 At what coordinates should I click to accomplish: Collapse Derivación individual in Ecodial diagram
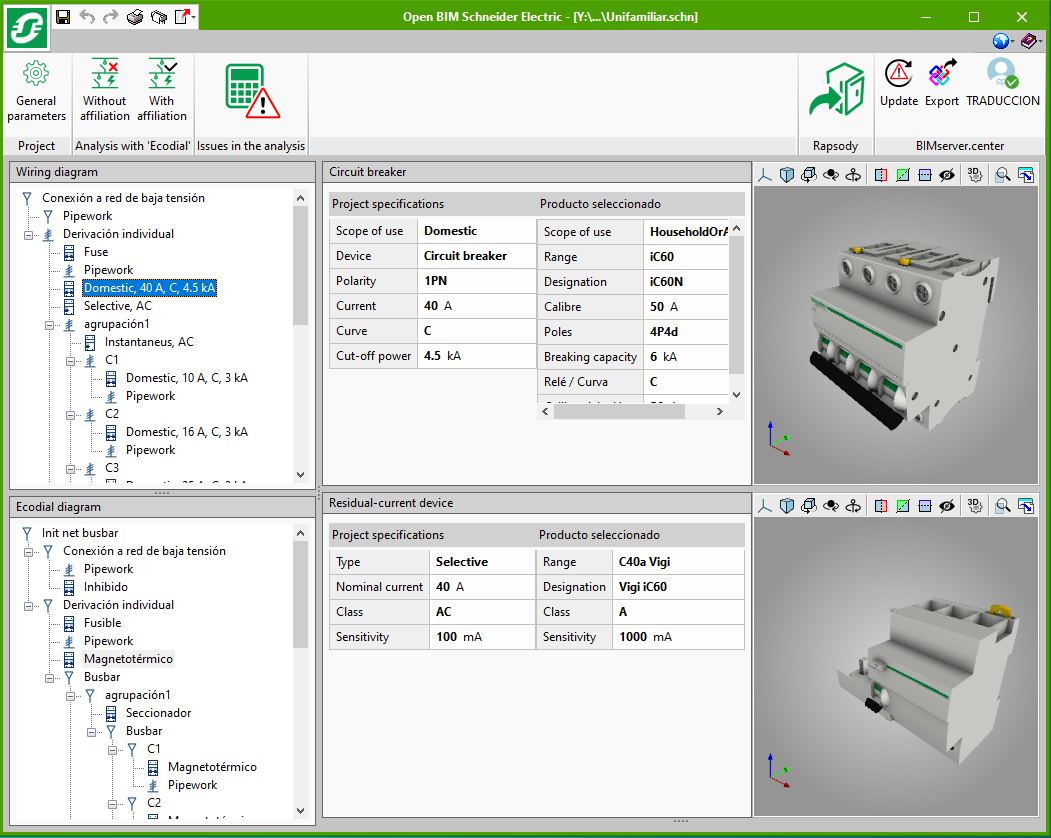pyautogui.click(x=28, y=606)
